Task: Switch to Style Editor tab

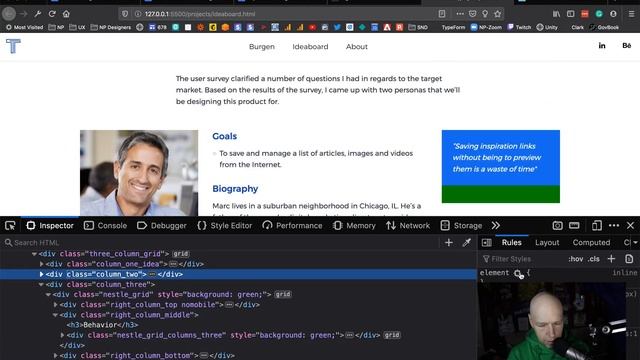Action: (x=224, y=225)
